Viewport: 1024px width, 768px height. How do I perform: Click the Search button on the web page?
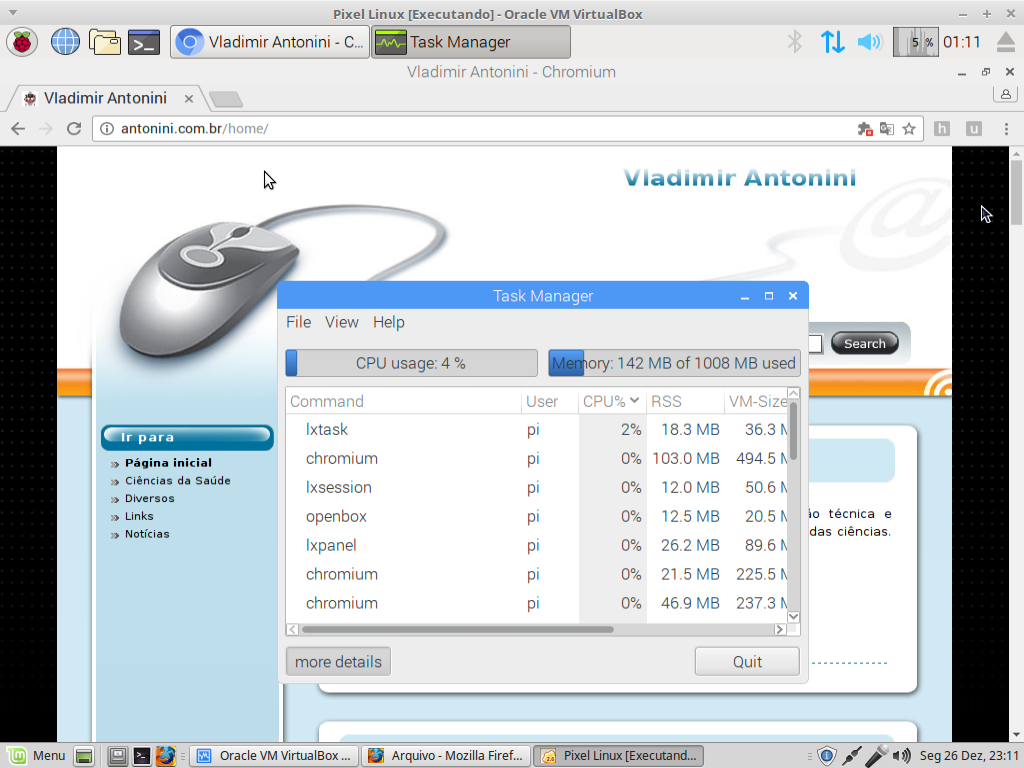865,344
